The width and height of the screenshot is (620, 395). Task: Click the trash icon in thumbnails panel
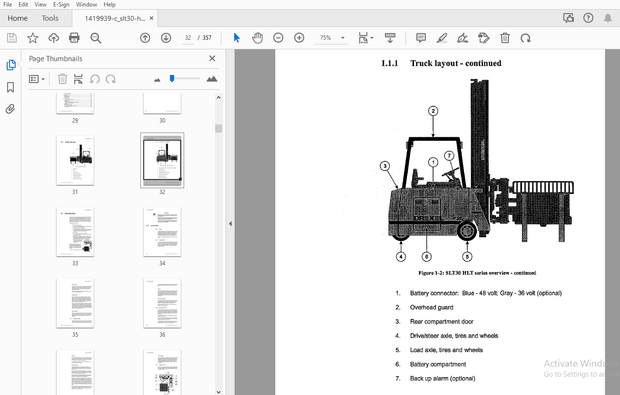tap(62, 79)
